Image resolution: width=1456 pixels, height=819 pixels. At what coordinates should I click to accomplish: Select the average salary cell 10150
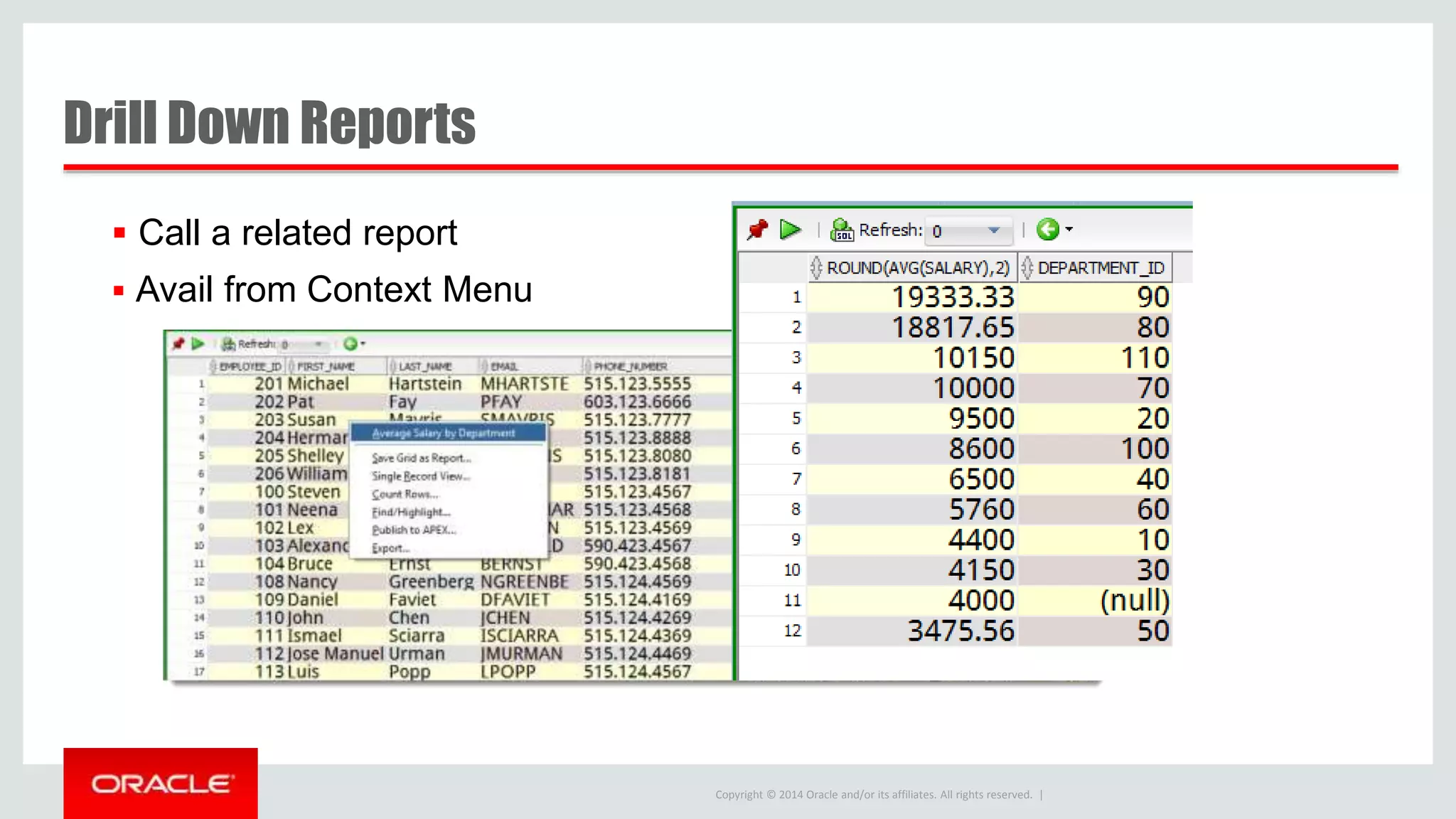click(912, 358)
